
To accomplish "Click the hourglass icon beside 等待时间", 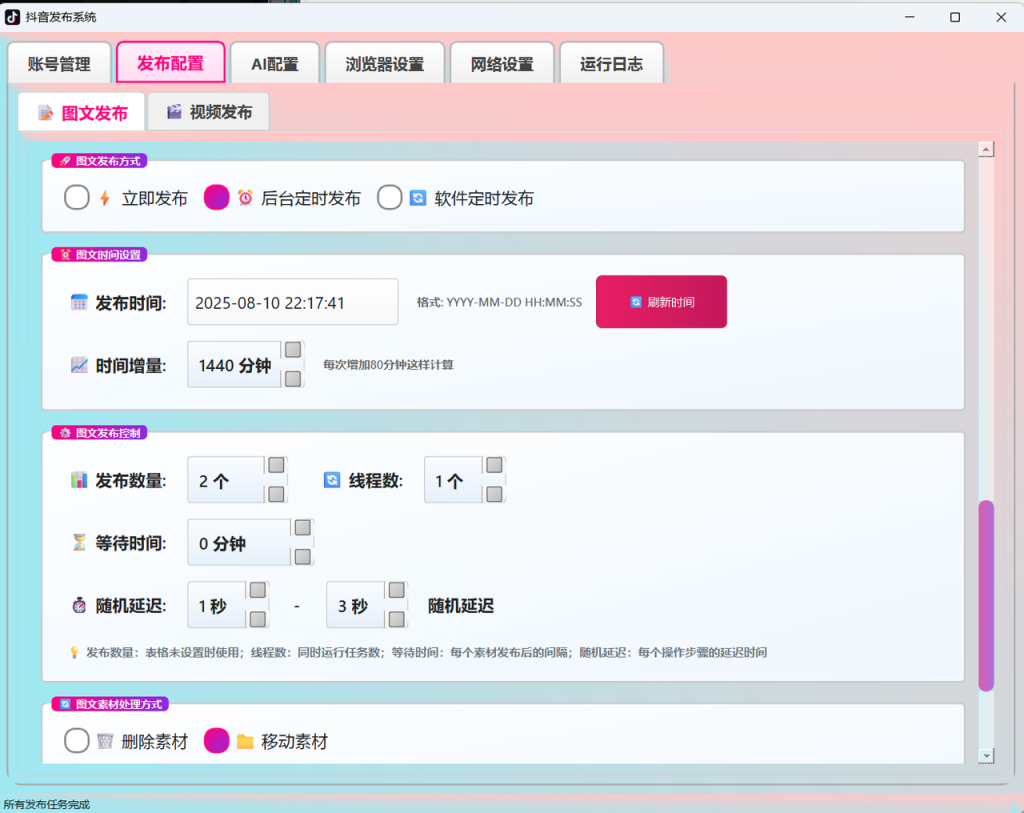I will [79, 543].
